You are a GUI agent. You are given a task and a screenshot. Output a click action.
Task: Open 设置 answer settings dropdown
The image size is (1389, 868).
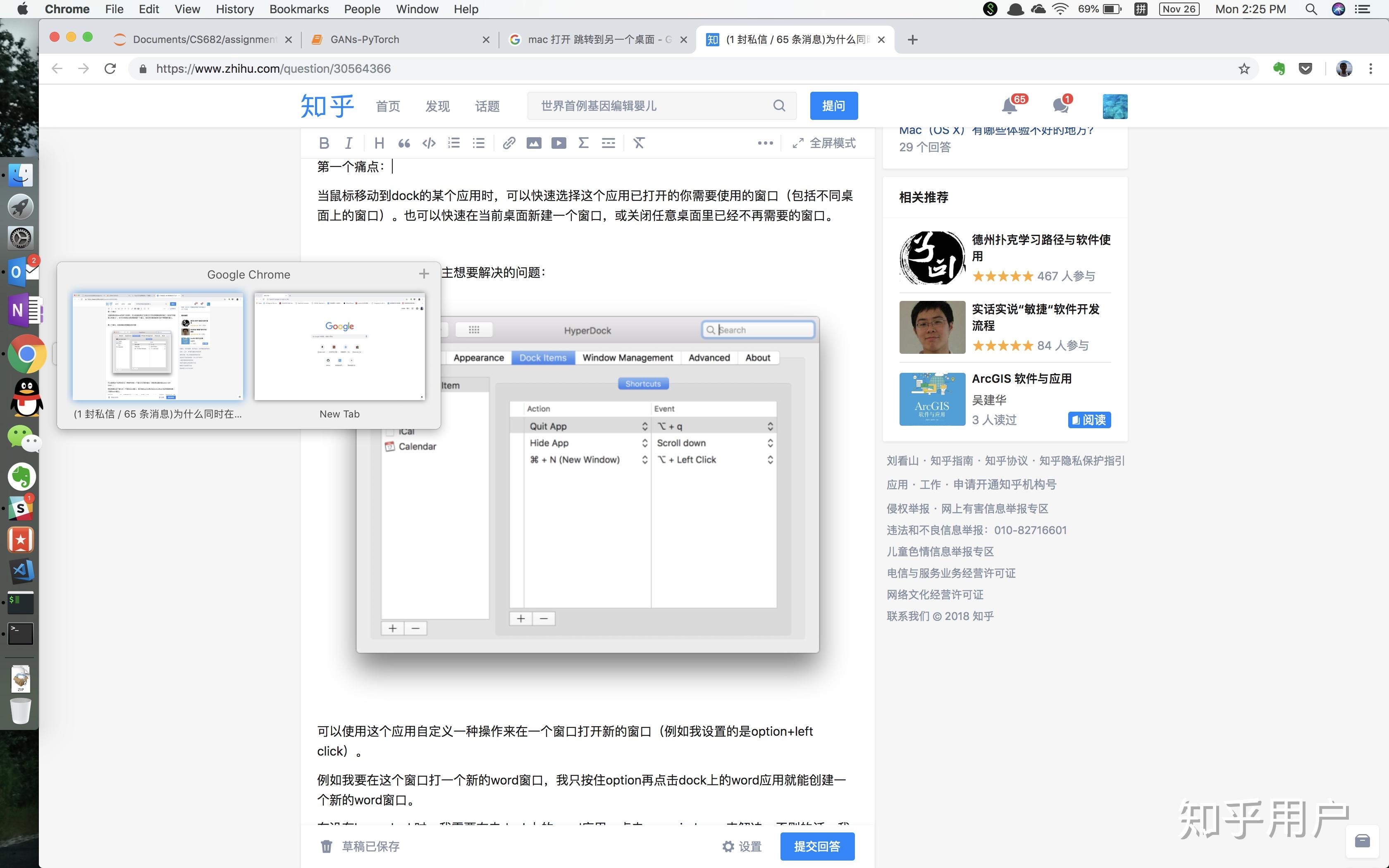pos(742,846)
